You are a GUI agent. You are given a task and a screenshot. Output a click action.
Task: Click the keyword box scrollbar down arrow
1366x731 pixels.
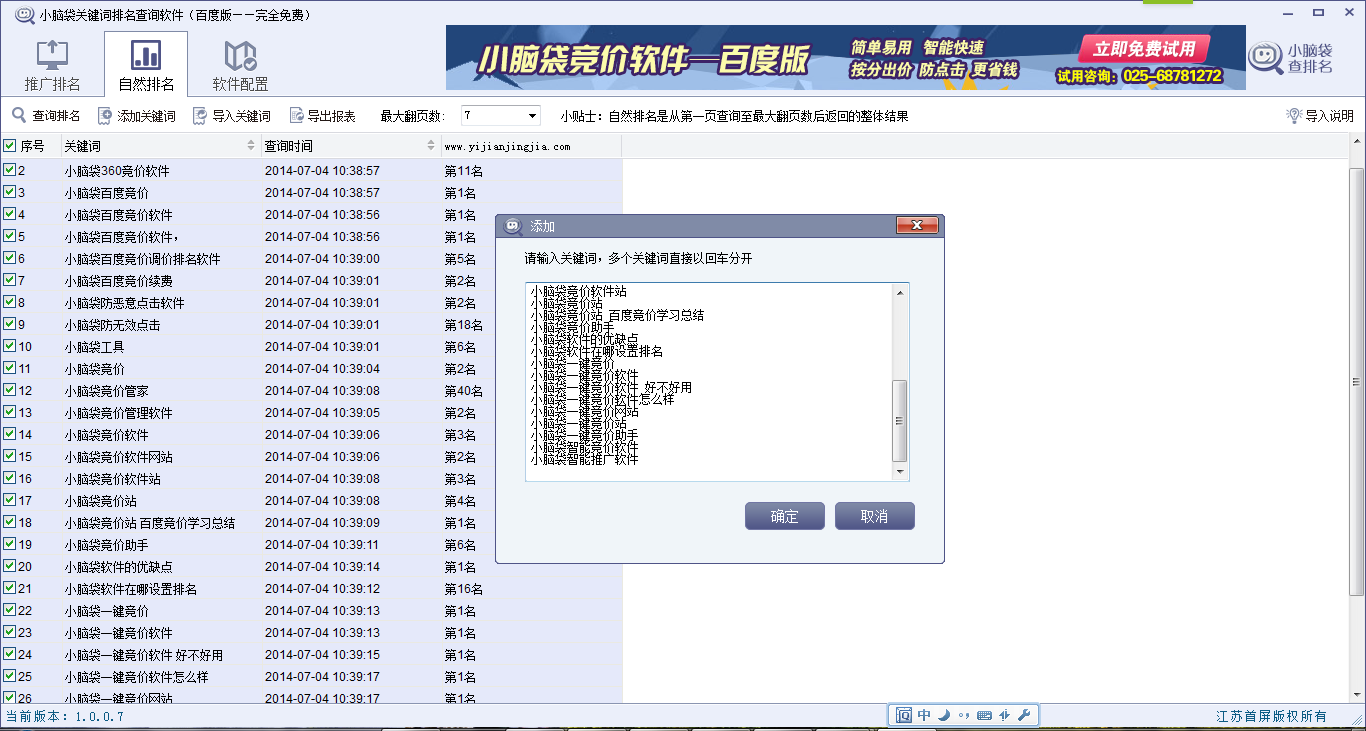tap(900, 471)
